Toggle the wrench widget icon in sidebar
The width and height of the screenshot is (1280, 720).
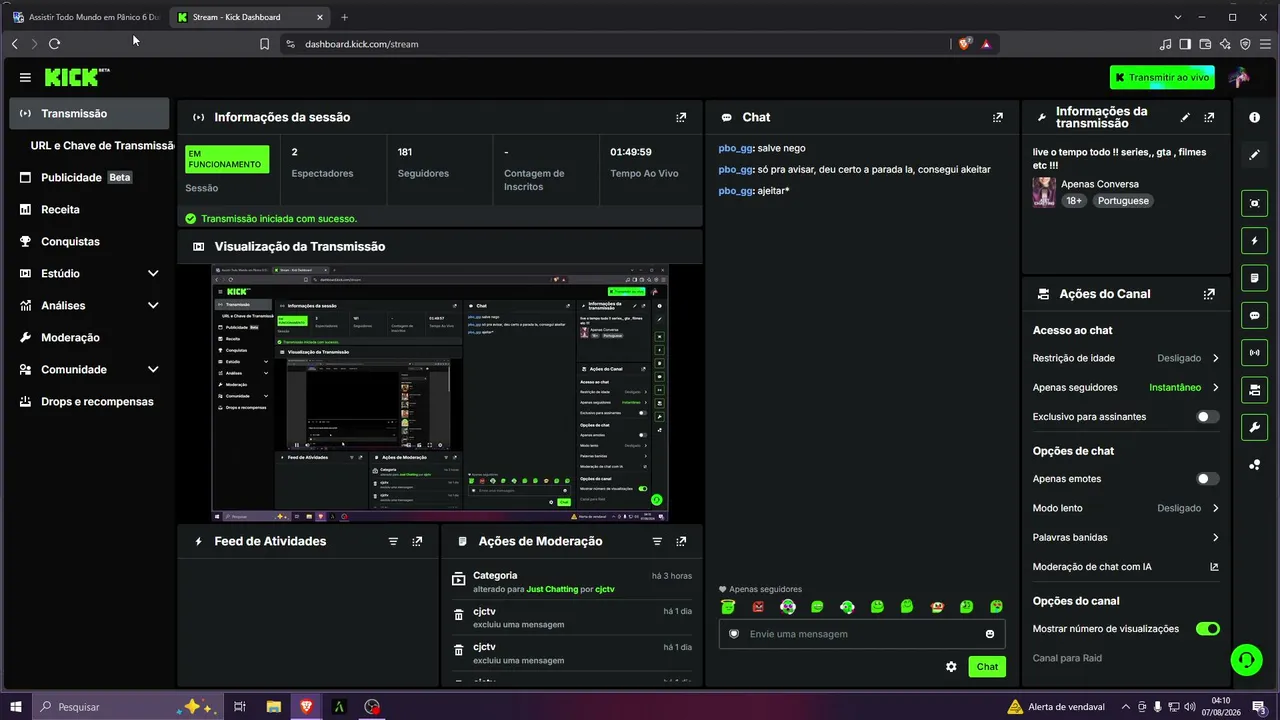pyautogui.click(x=1254, y=428)
